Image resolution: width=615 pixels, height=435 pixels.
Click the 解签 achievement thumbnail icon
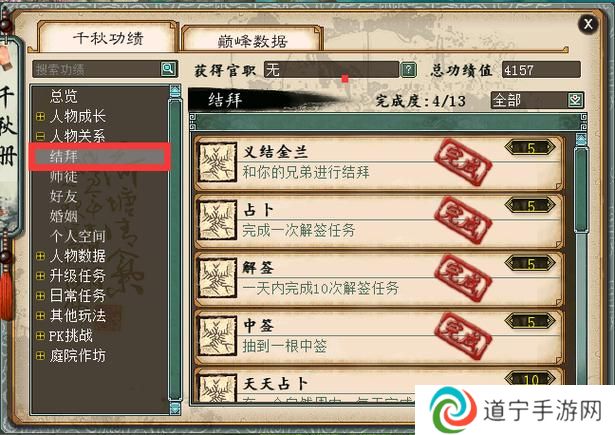[x=217, y=278]
